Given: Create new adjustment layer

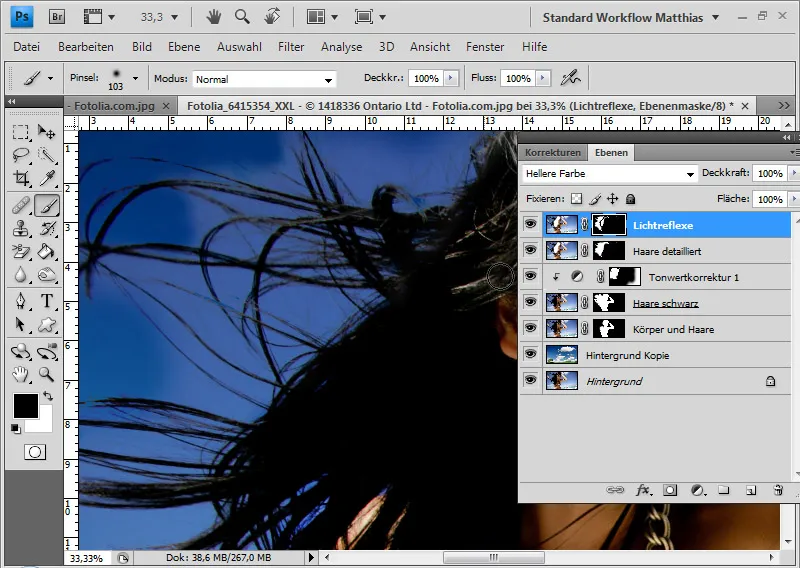Looking at the screenshot, I should click(698, 490).
